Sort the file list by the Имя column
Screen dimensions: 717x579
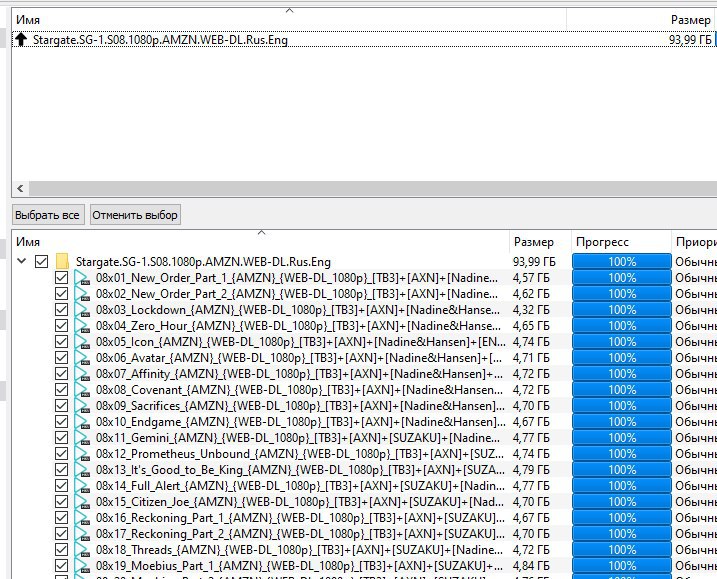click(x=261, y=242)
